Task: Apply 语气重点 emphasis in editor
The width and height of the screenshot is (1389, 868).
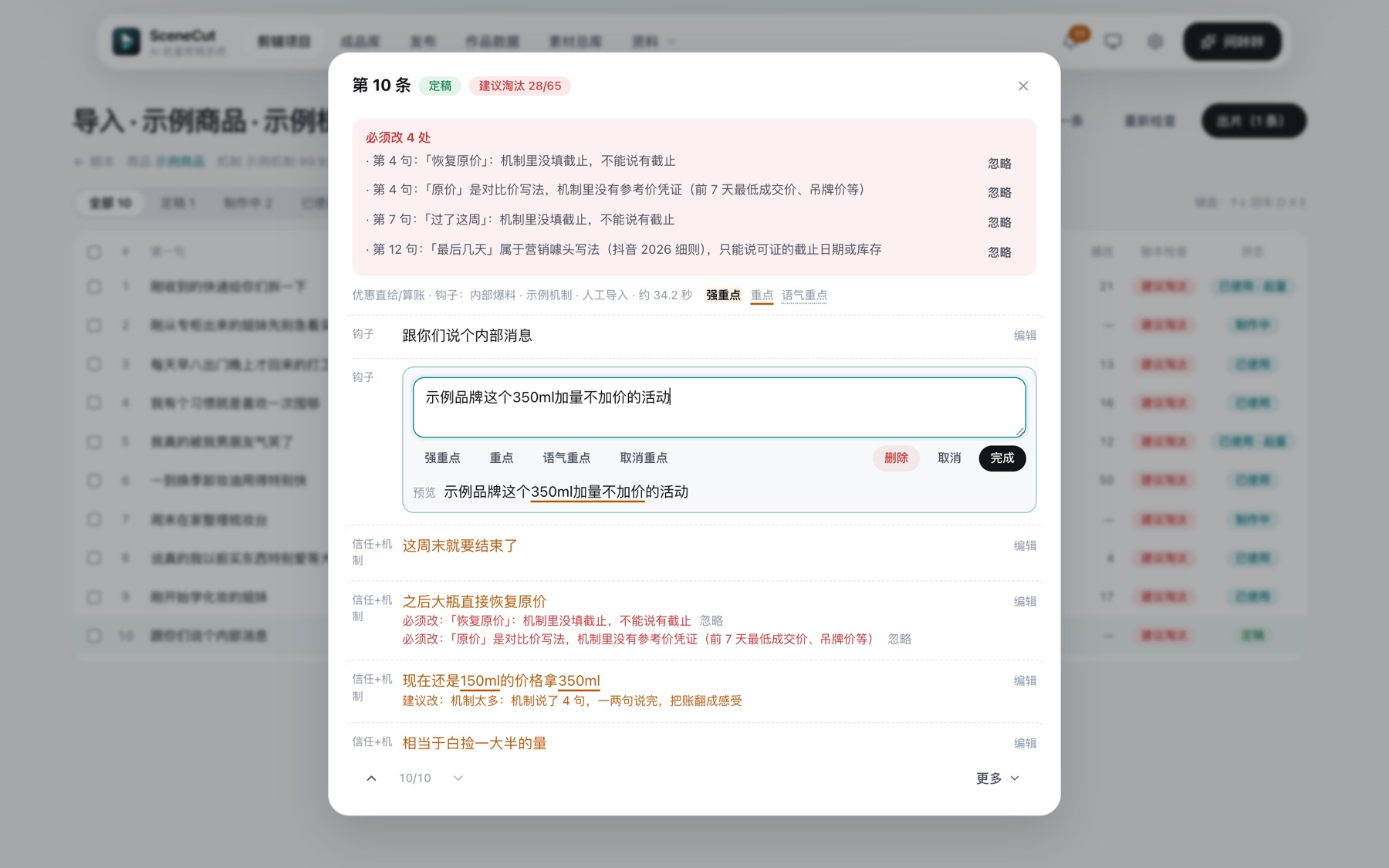Action: [566, 458]
